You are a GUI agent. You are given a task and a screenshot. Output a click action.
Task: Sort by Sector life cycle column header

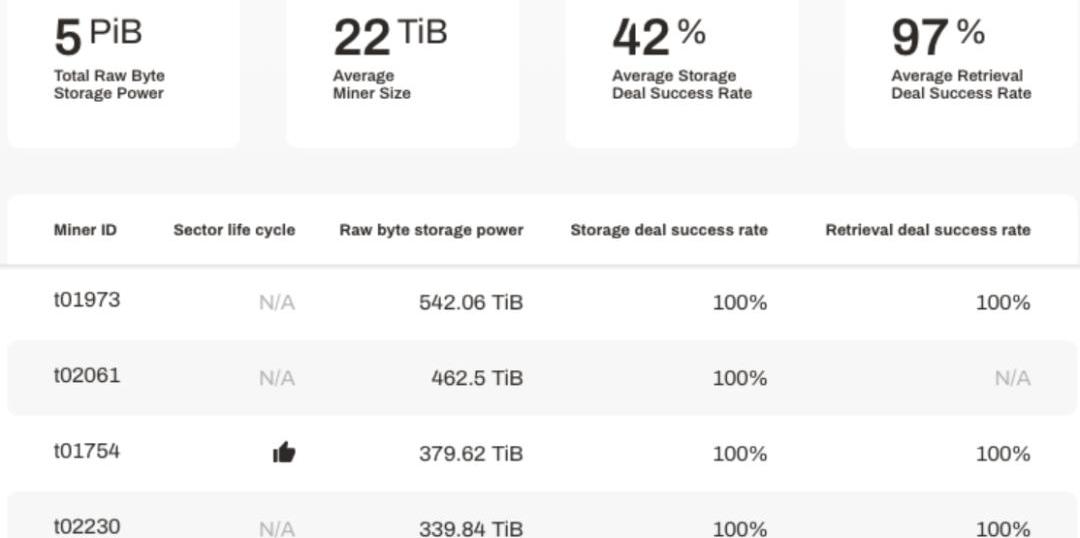[x=234, y=230]
